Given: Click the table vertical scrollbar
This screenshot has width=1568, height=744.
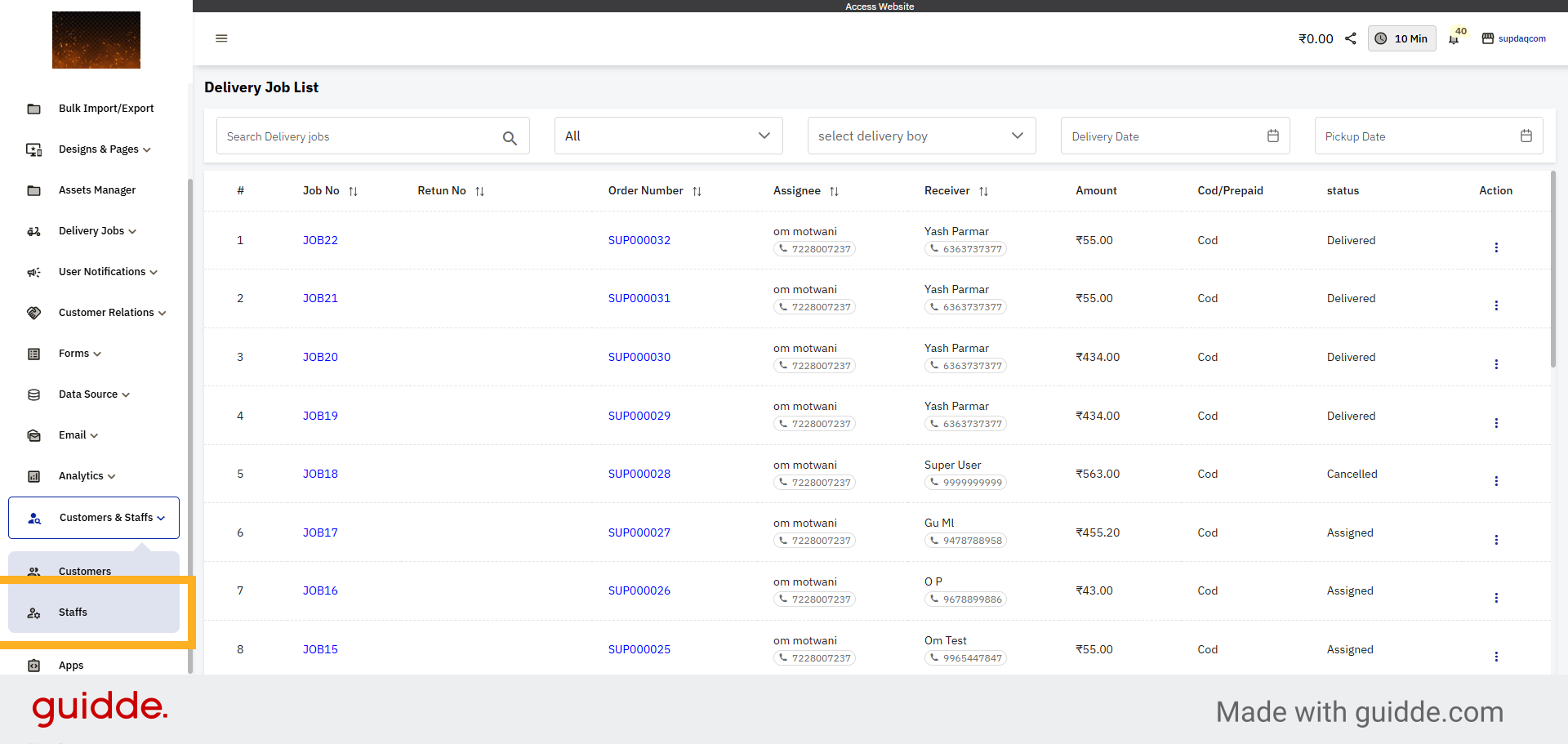Looking at the screenshot, I should [1552, 270].
